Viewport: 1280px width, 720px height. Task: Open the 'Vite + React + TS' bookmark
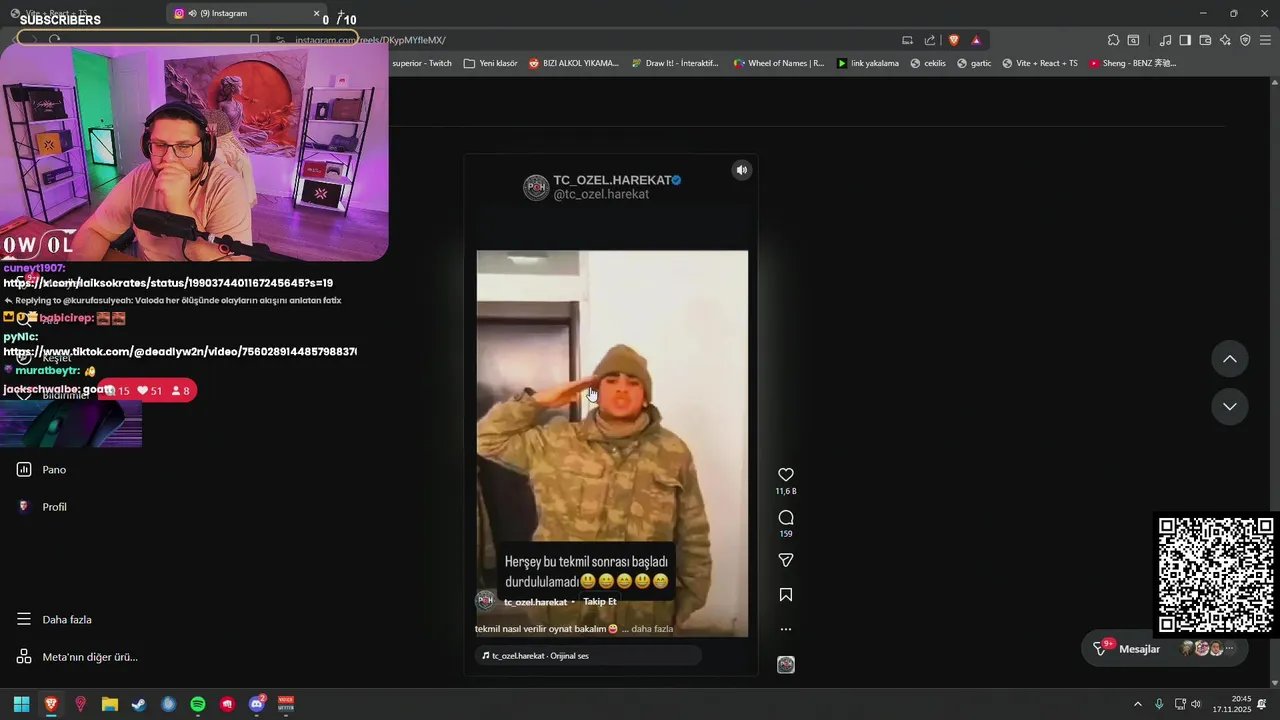(x=1039, y=63)
